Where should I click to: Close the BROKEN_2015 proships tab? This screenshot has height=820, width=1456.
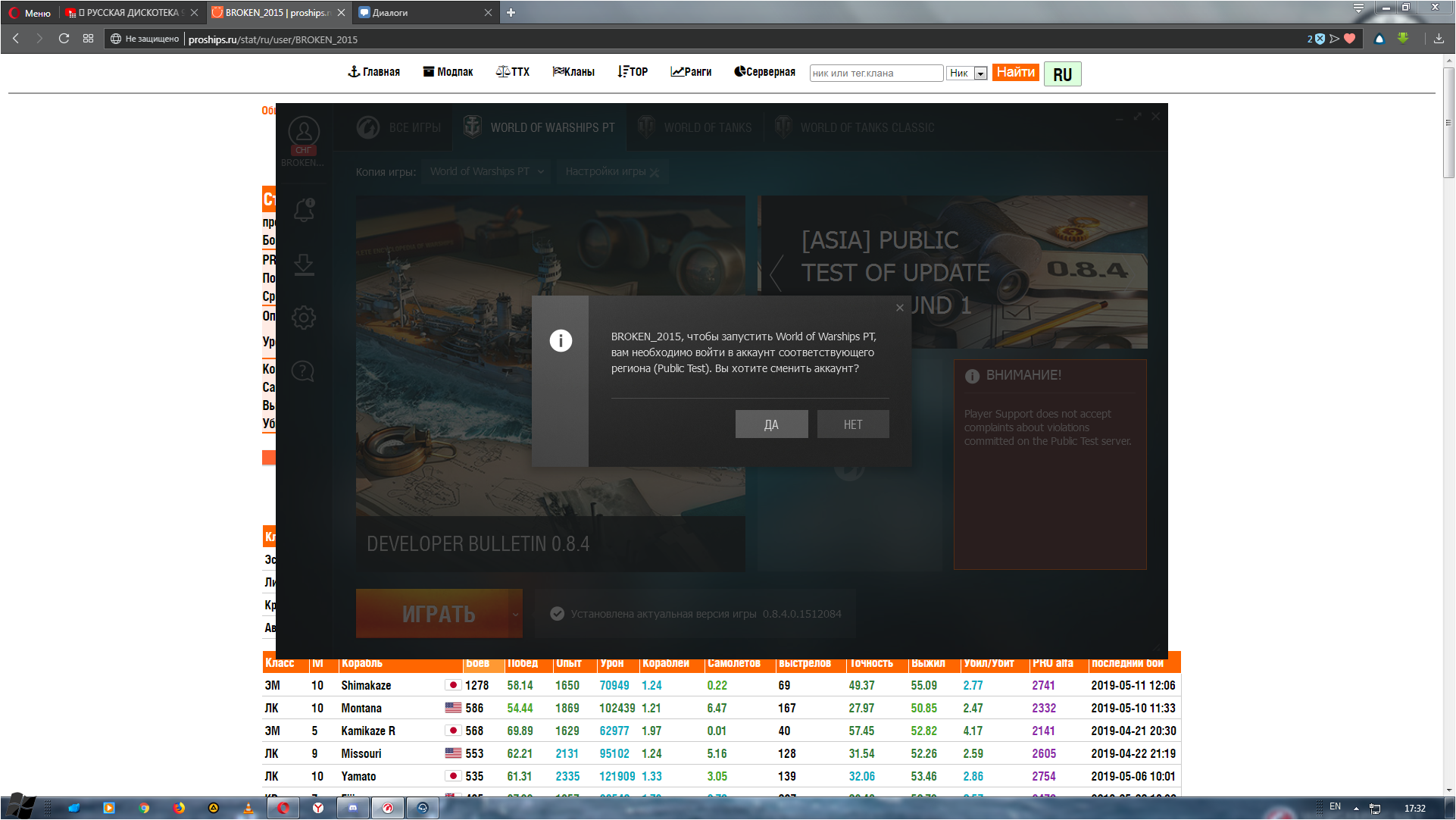[341, 13]
